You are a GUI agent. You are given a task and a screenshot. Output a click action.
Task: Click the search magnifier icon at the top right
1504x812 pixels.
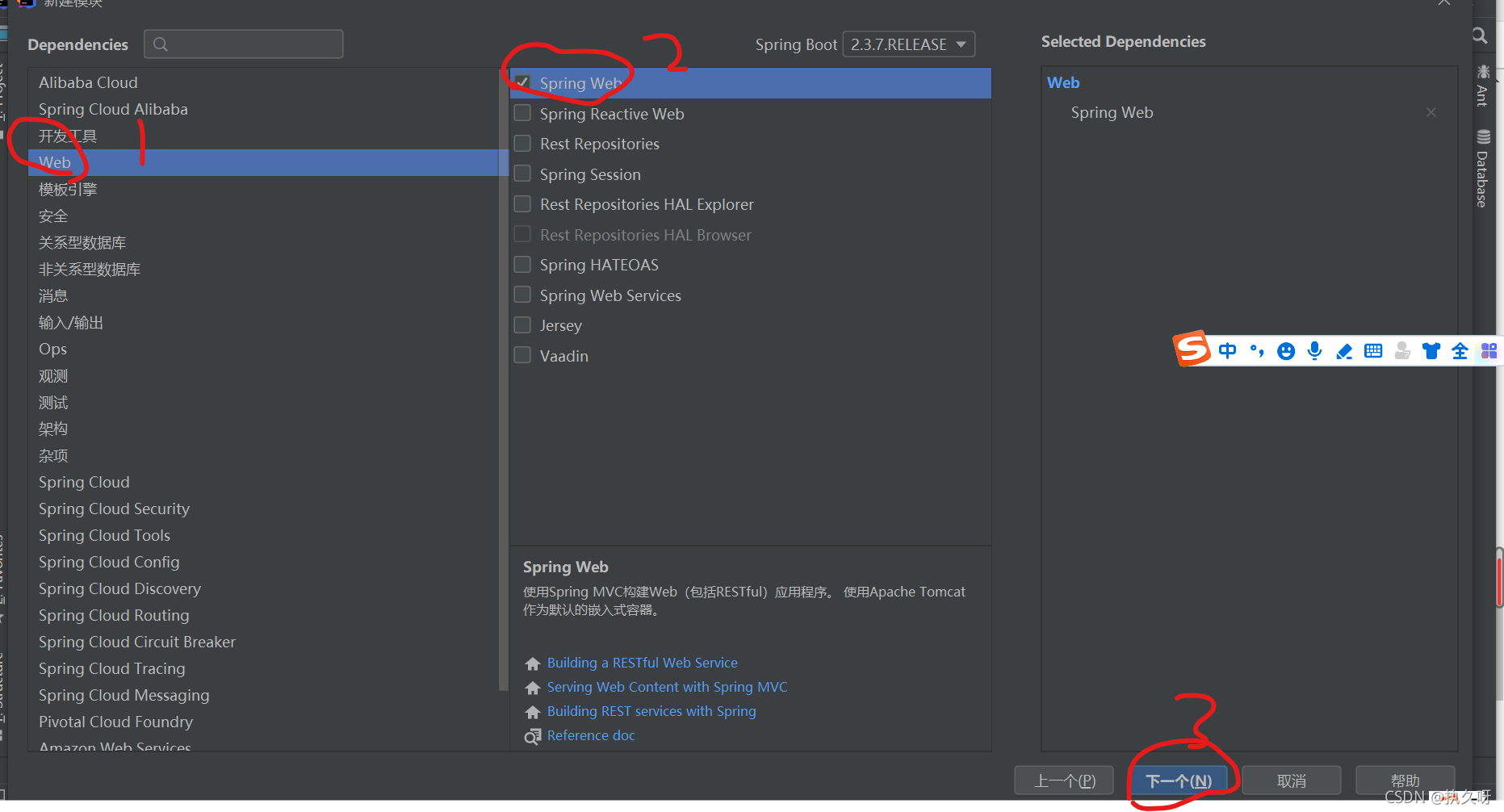click(x=1479, y=36)
